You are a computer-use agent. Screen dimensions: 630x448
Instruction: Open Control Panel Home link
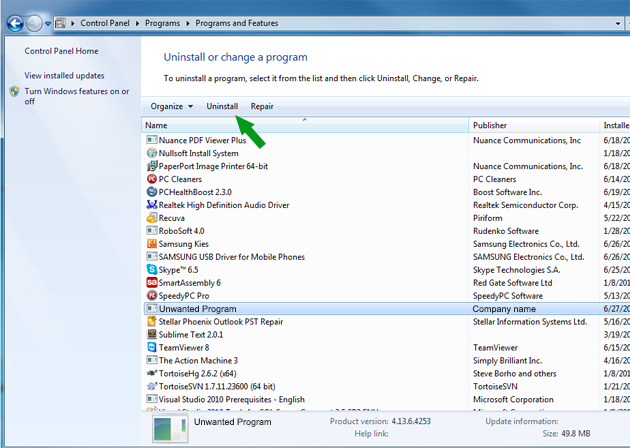(61, 51)
